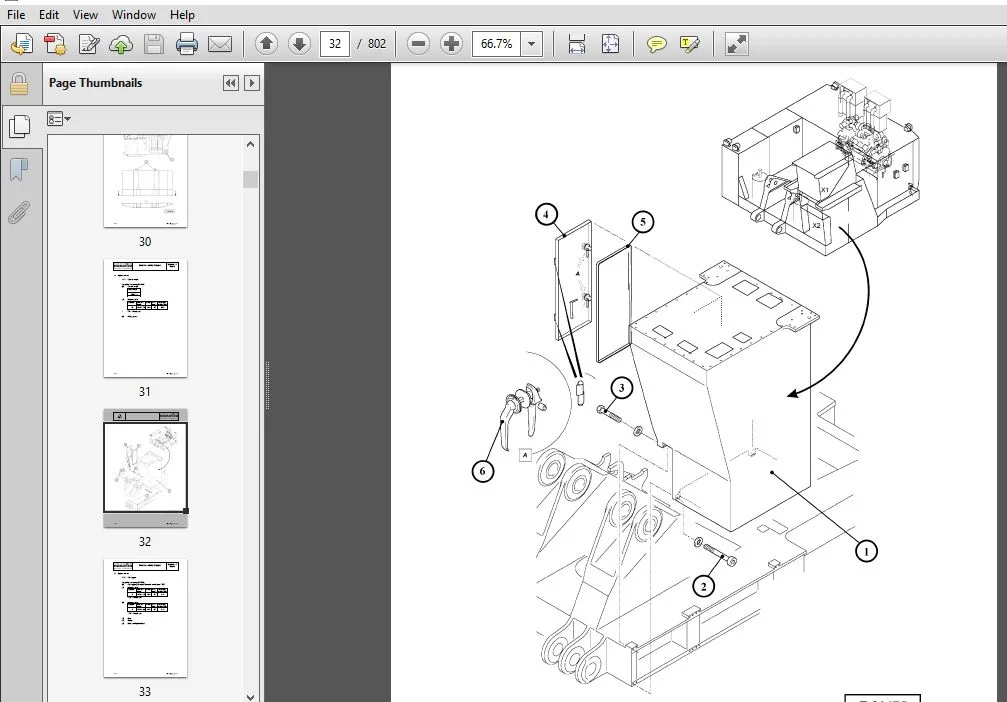Click the upload to cloud icon

121,44
